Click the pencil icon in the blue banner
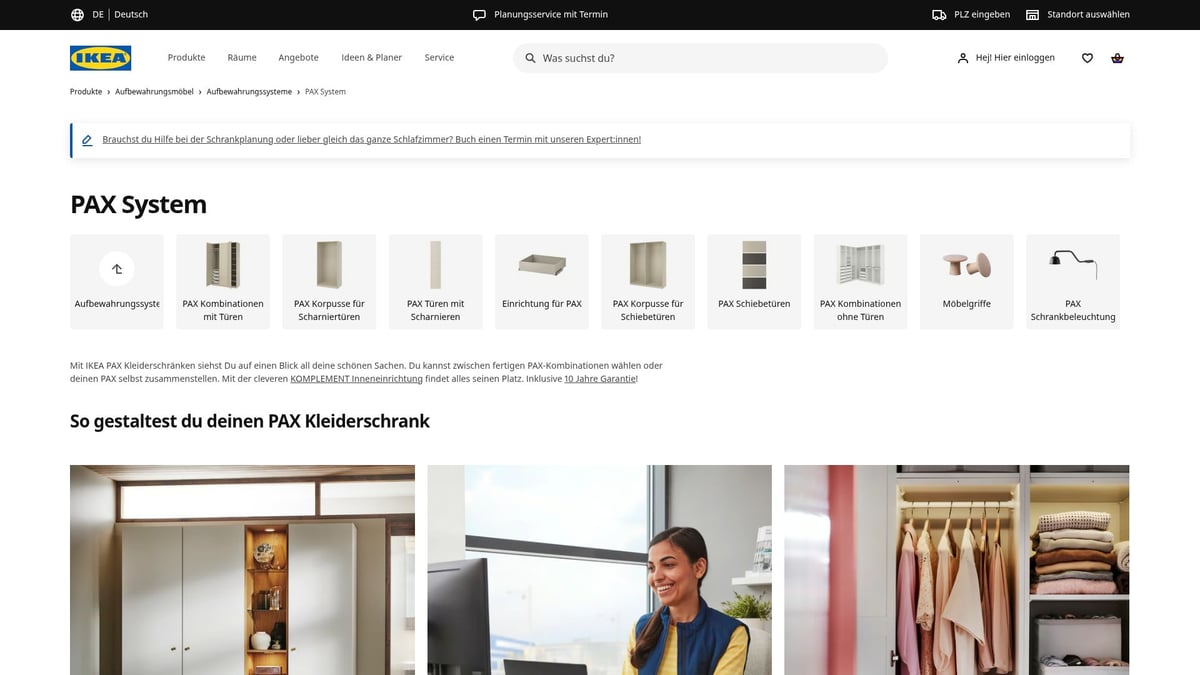This screenshot has height=675, width=1200. 87,139
